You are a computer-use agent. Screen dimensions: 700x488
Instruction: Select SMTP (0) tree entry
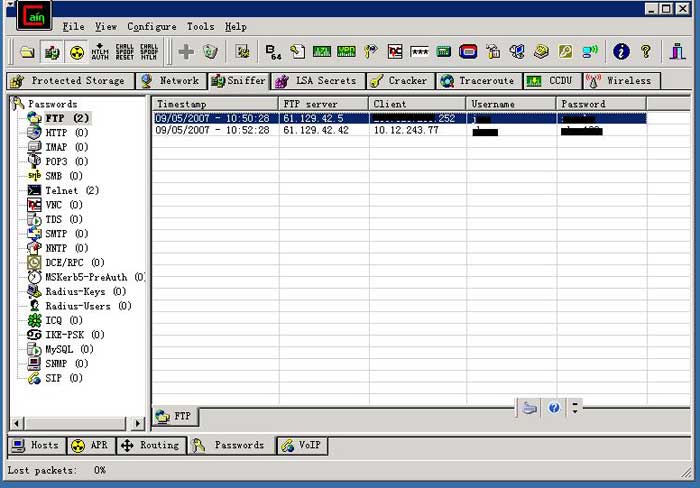(67, 234)
